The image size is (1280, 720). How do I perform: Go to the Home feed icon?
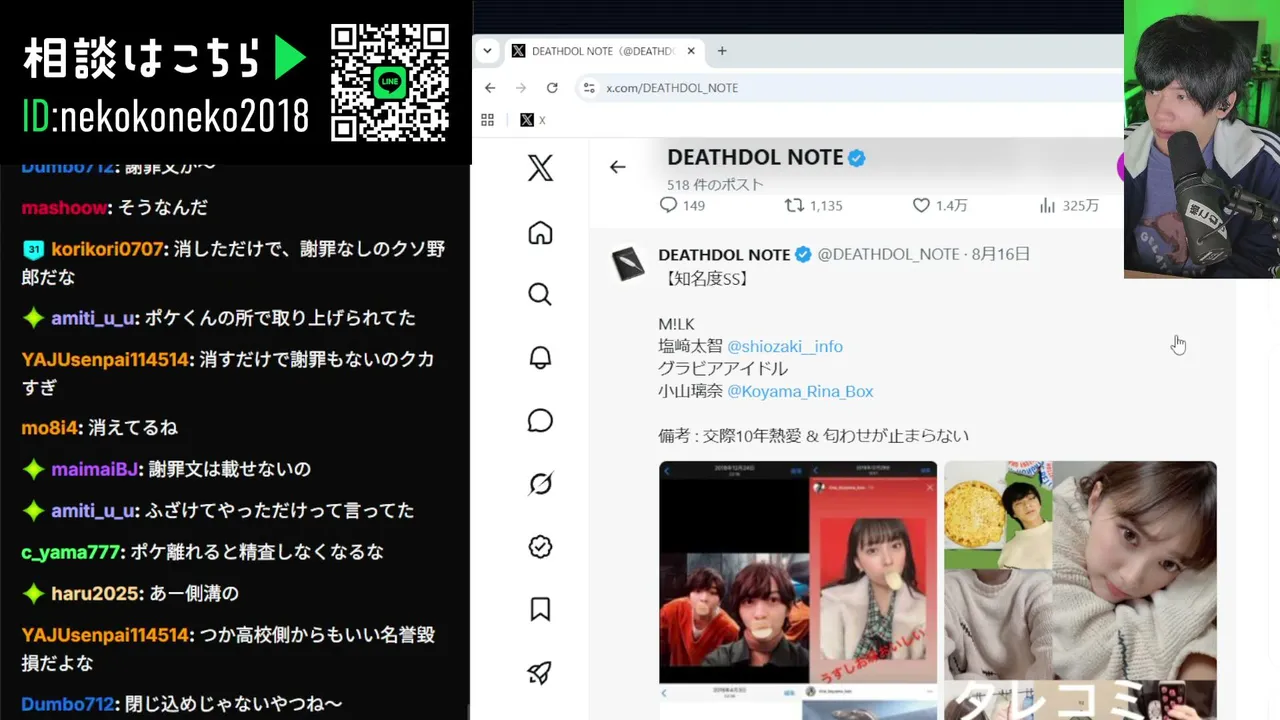coord(540,233)
